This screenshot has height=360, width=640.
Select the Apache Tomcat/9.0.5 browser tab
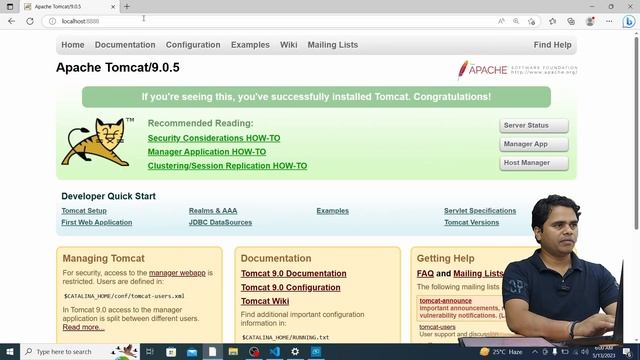[x=69, y=7]
